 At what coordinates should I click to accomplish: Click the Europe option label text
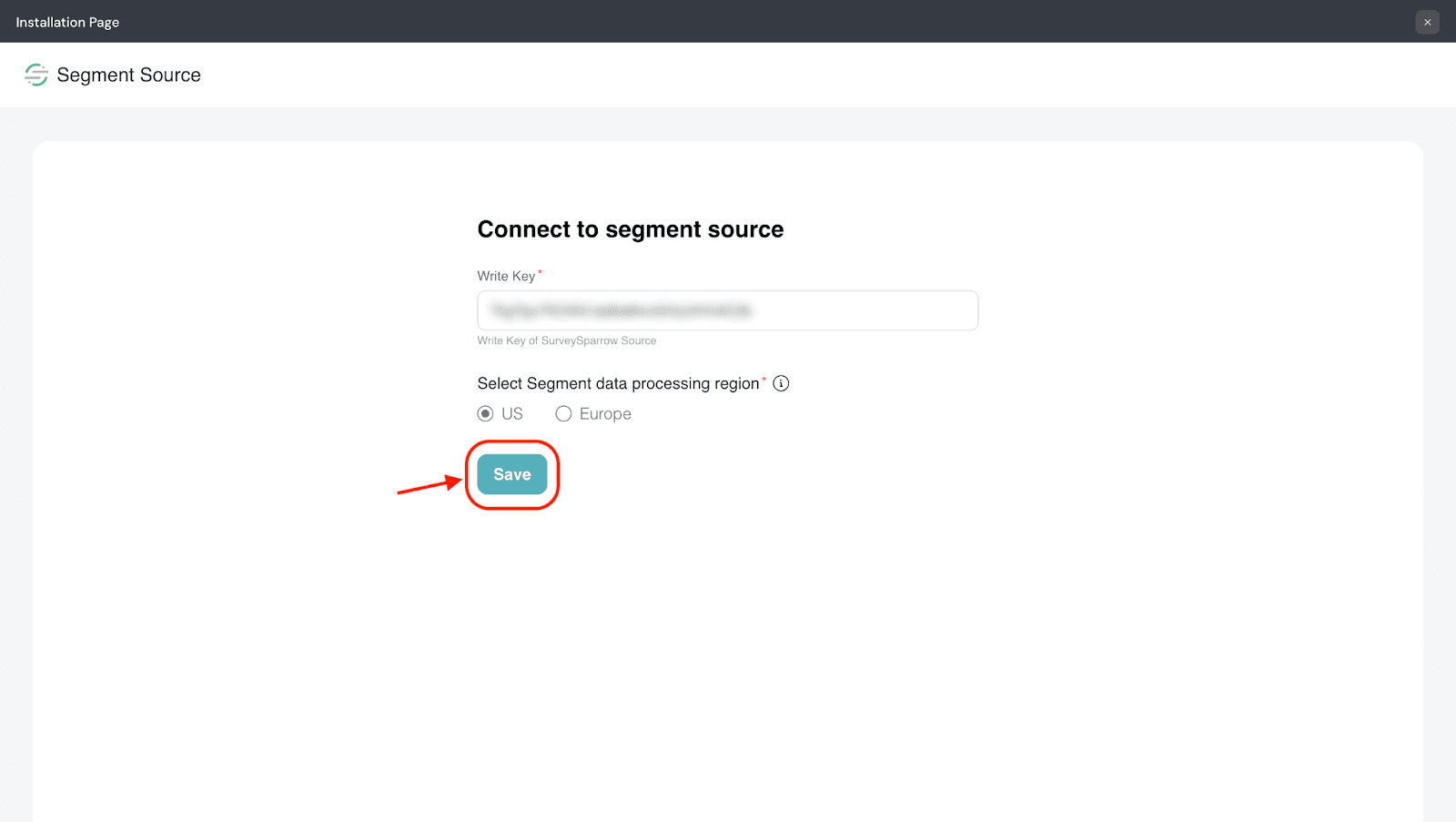(x=605, y=414)
